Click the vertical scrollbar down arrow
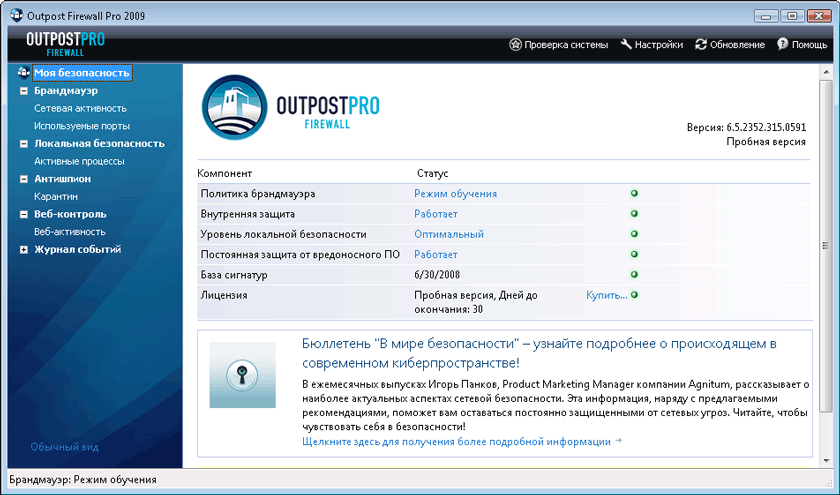840x495 pixels. 826,460
